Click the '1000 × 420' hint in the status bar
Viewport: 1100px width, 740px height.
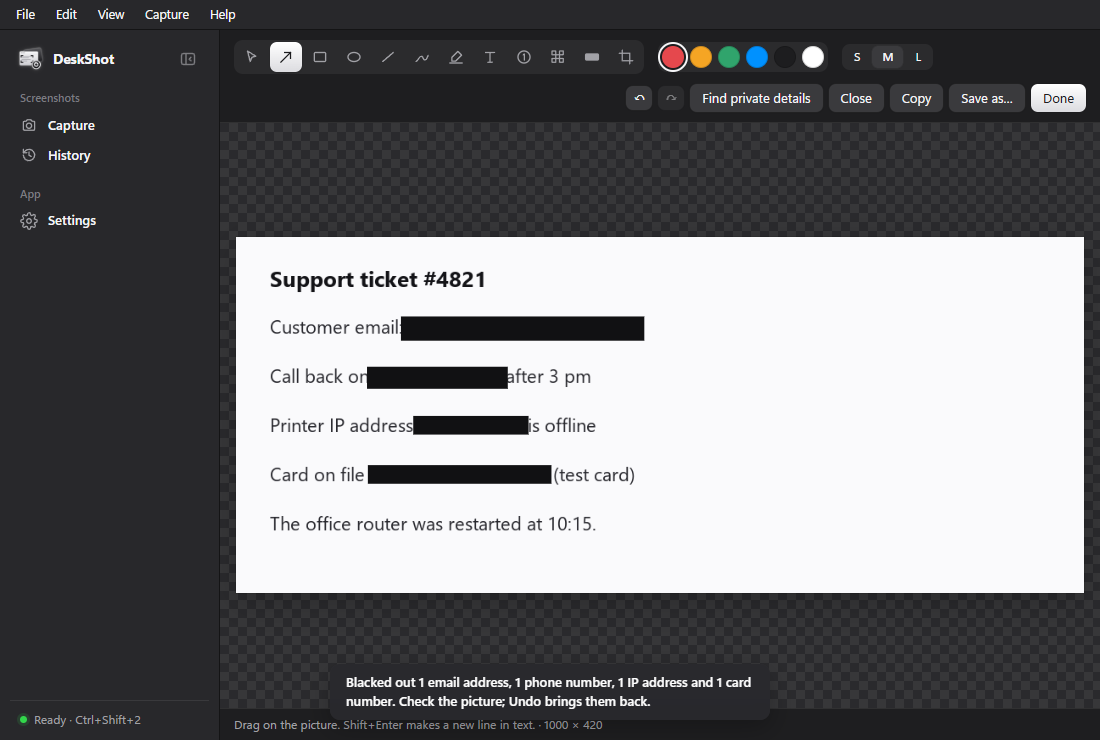pos(573,725)
